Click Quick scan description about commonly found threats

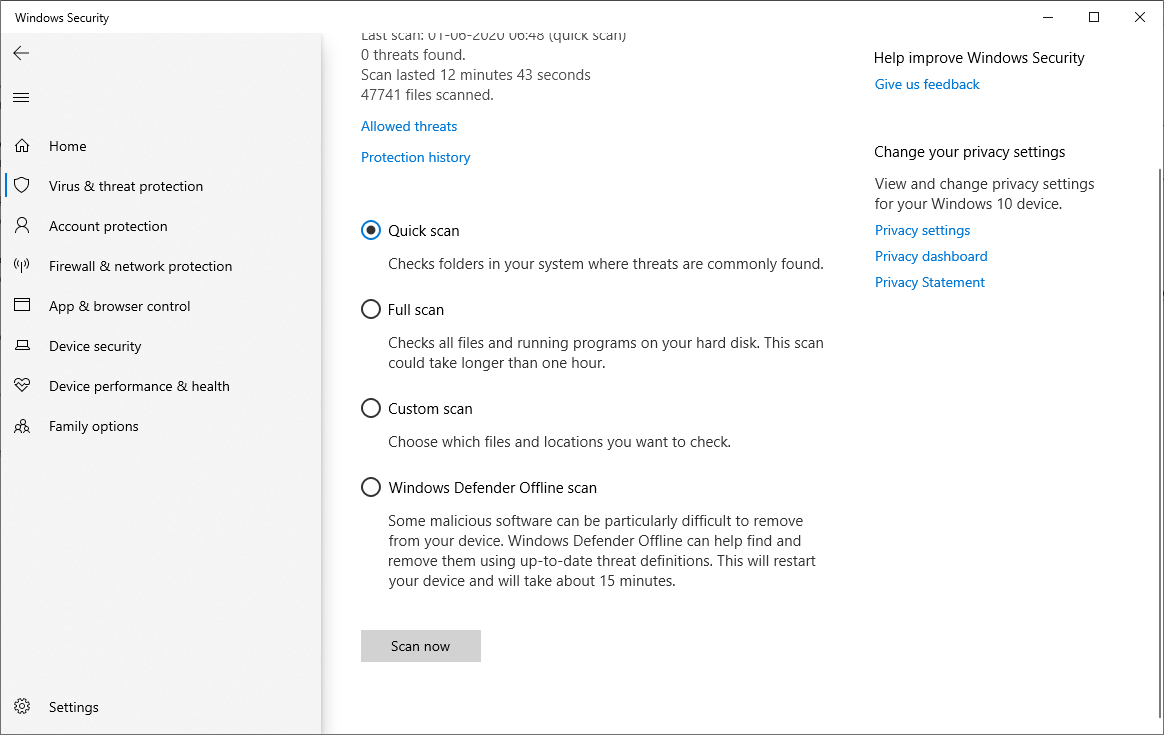coord(606,264)
